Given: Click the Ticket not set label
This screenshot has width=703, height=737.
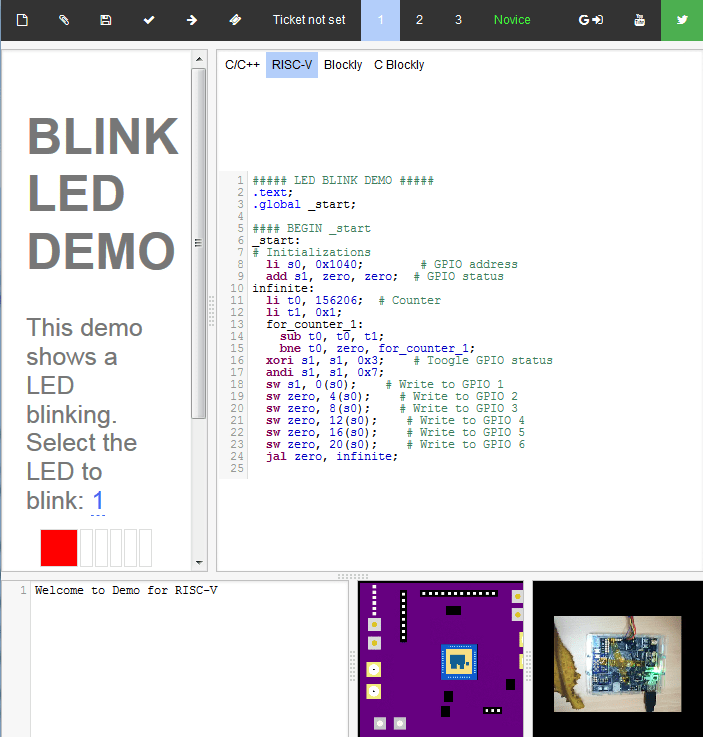Looking at the screenshot, I should point(309,20).
